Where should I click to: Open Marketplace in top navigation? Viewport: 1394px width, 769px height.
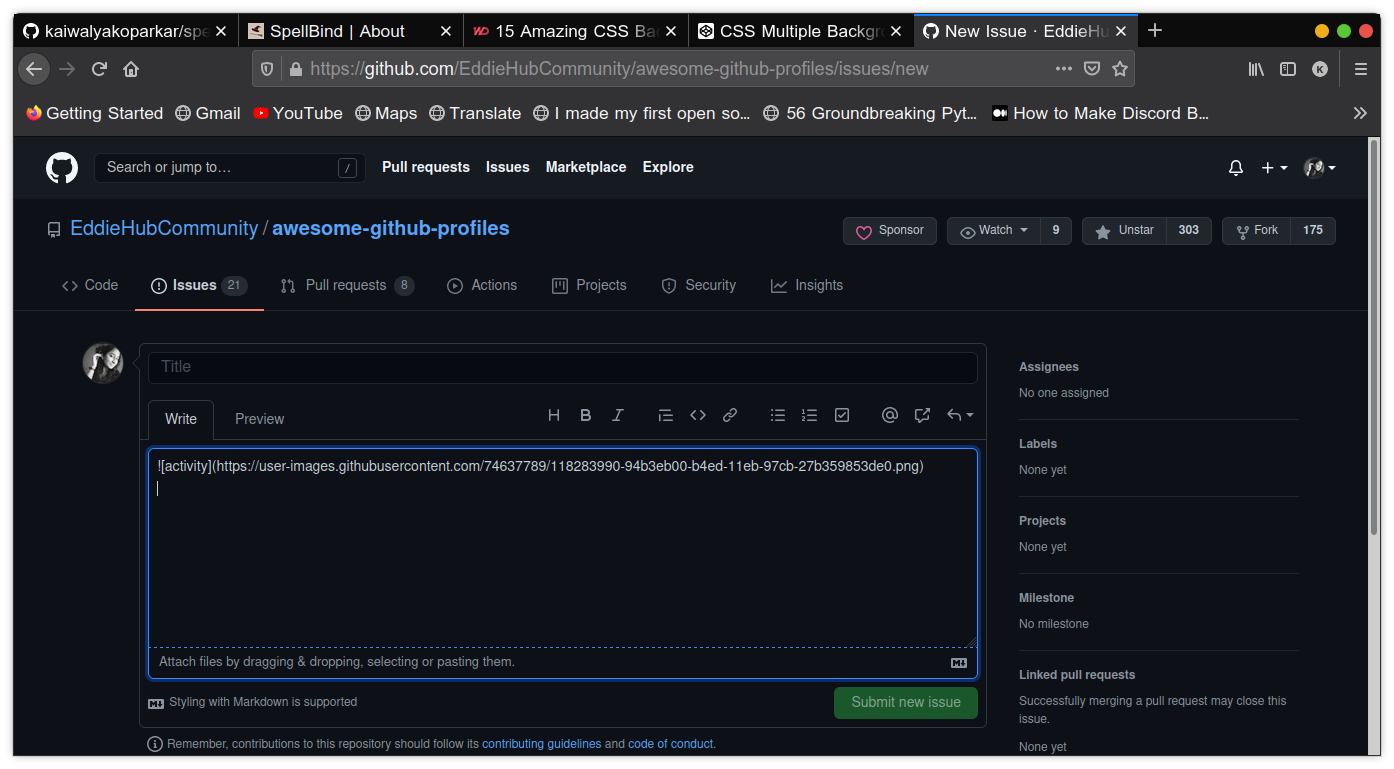pos(586,167)
